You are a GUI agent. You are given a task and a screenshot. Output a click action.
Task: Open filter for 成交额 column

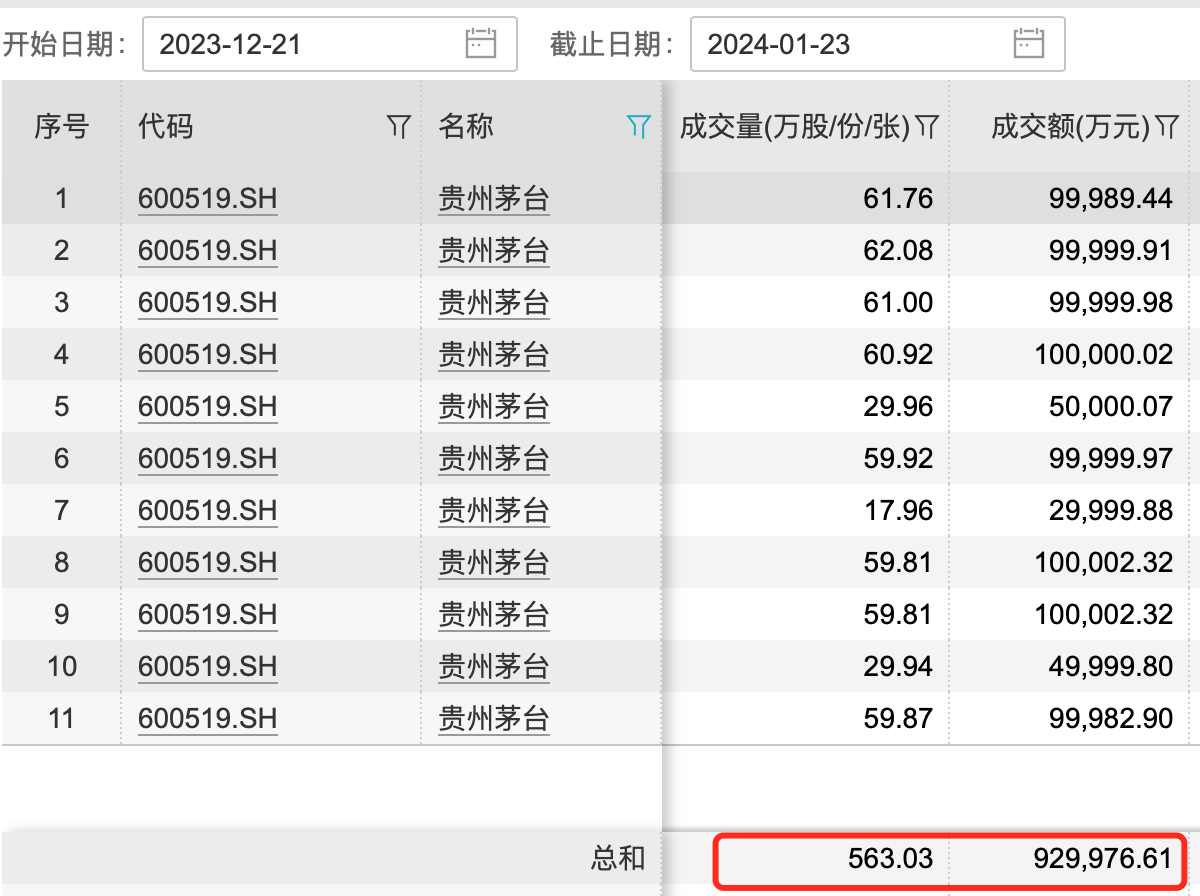1167,126
